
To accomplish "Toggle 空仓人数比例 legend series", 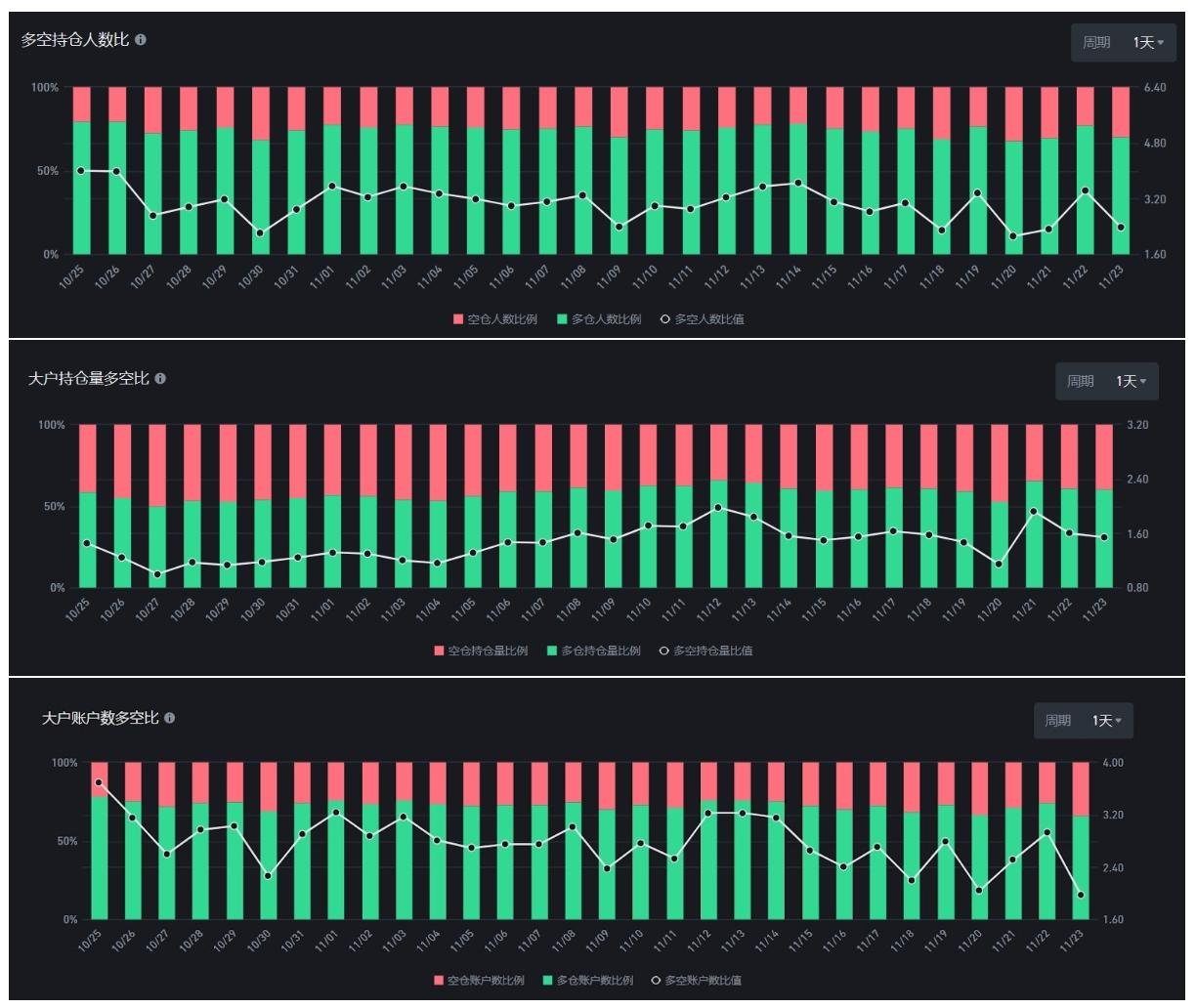I will [494, 319].
